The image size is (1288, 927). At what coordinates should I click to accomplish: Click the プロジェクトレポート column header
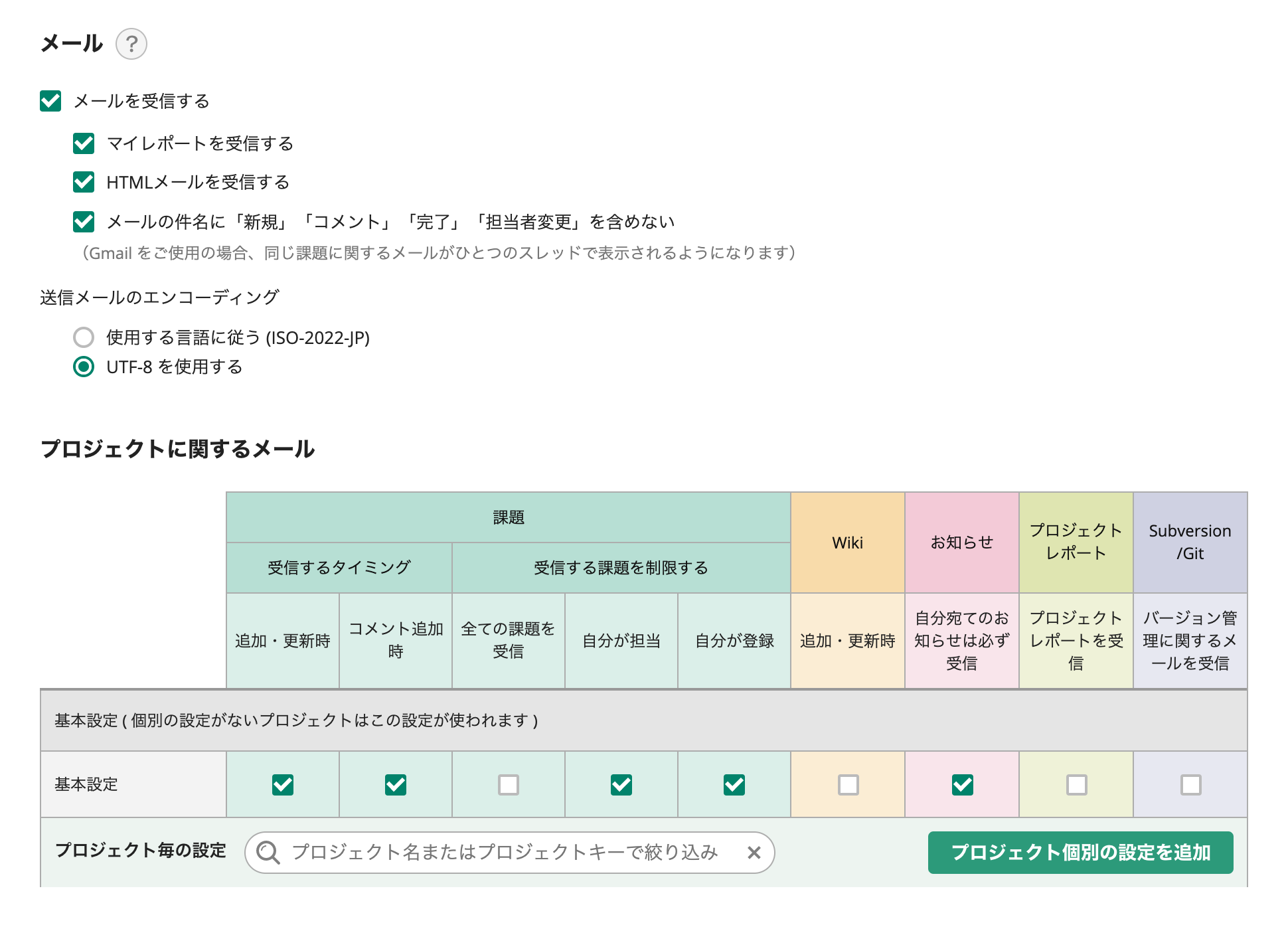[x=1076, y=543]
